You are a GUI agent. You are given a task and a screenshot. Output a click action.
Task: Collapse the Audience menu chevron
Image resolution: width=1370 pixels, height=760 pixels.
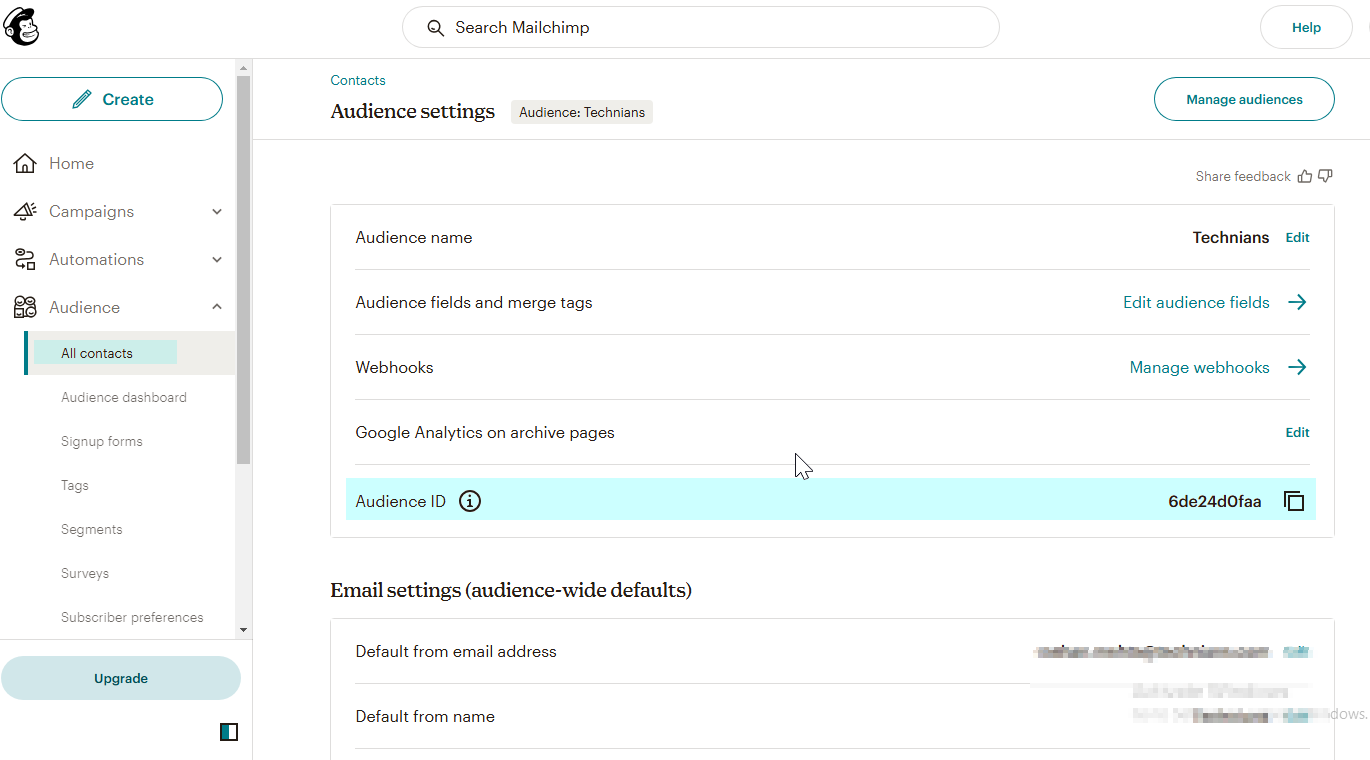[x=217, y=307]
